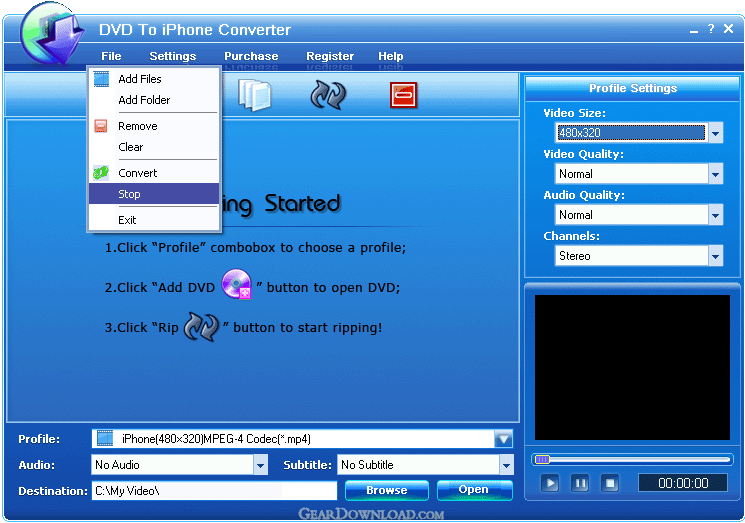
Task: Minimize the converter window
Action: pos(694,30)
